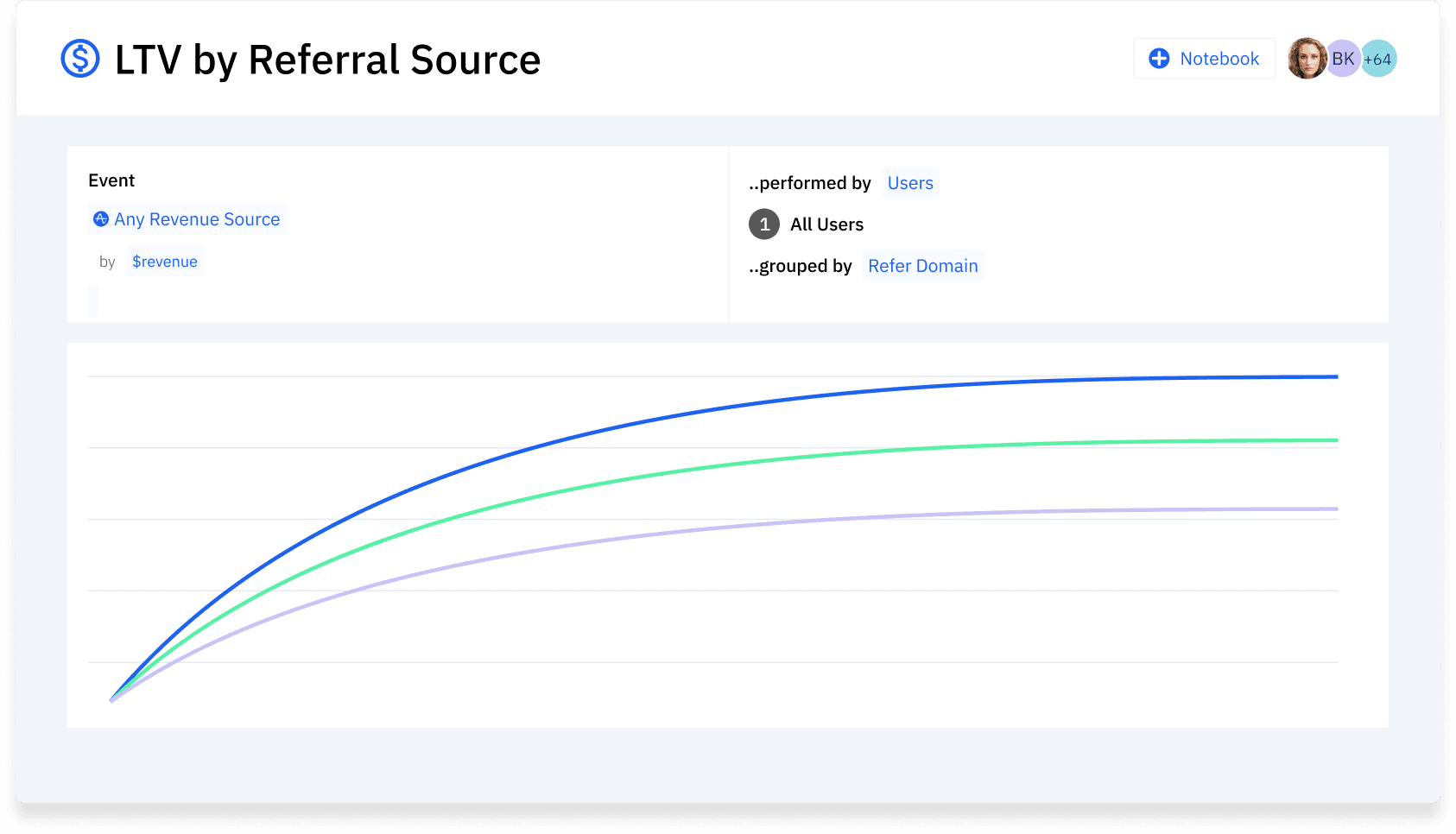Click the +64 collaborators badge

point(1378,59)
